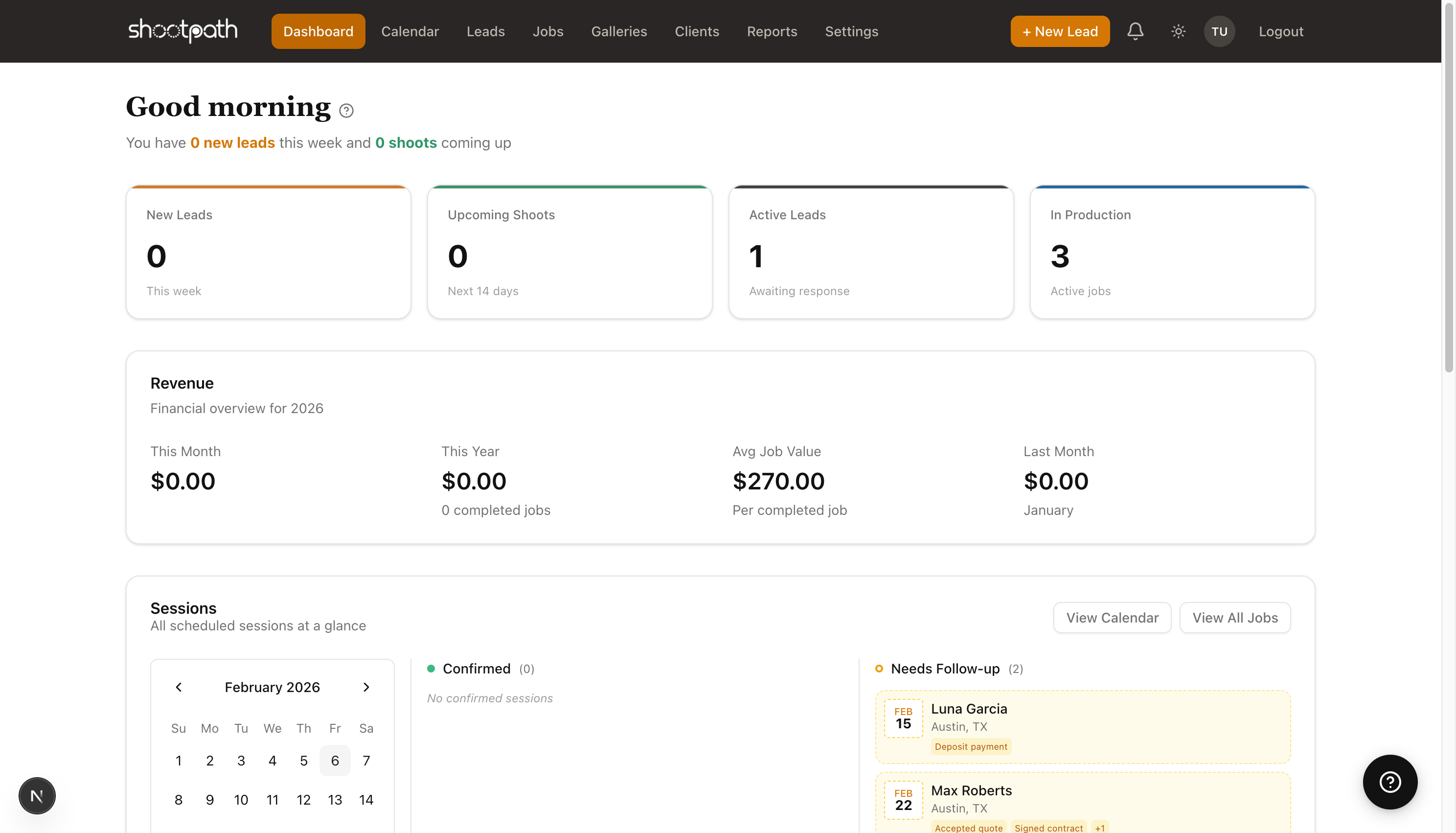
Task: Open View All Jobs
Action: [x=1235, y=617]
